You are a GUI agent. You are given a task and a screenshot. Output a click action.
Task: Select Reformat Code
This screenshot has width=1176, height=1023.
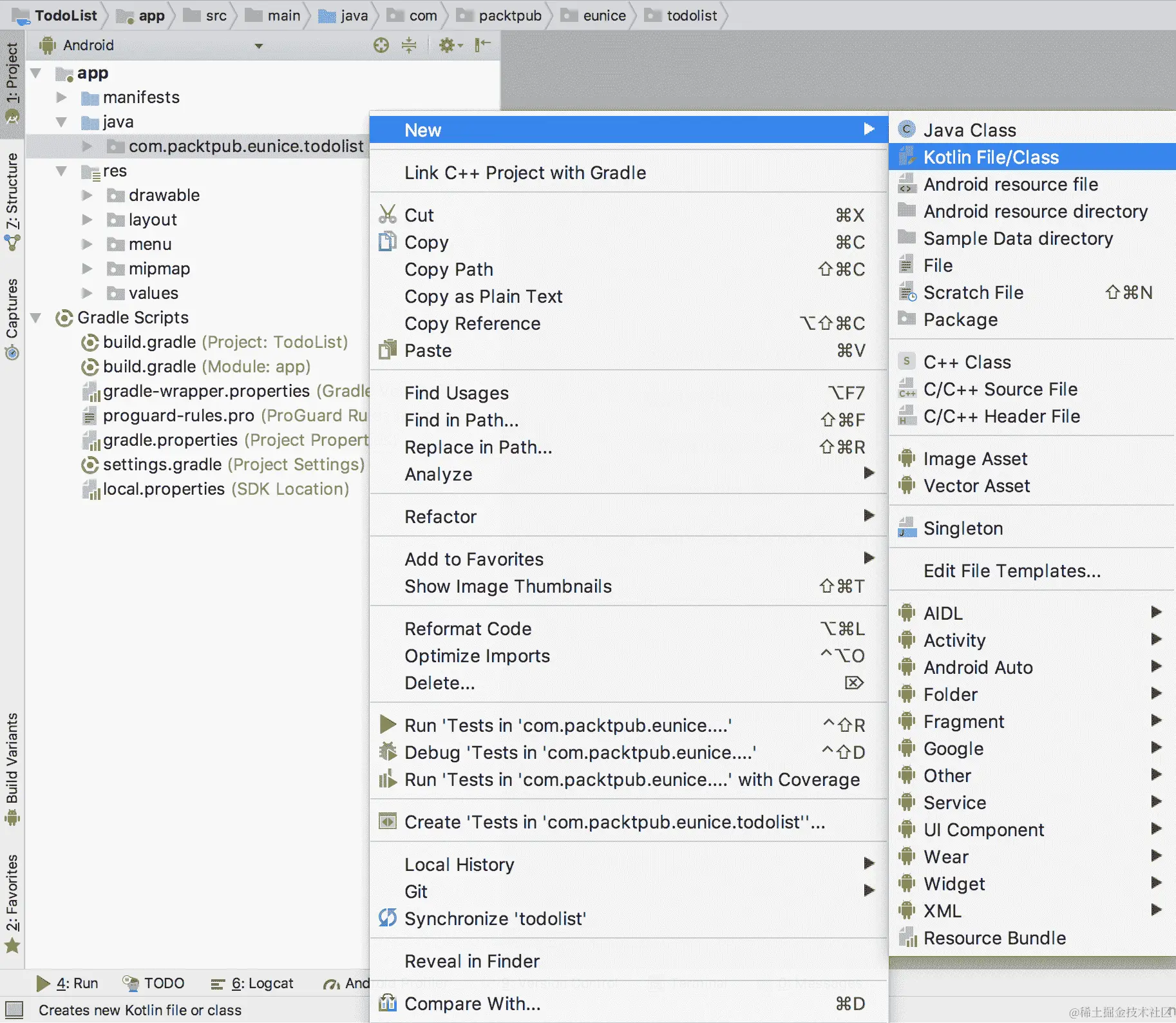pyautogui.click(x=629, y=628)
